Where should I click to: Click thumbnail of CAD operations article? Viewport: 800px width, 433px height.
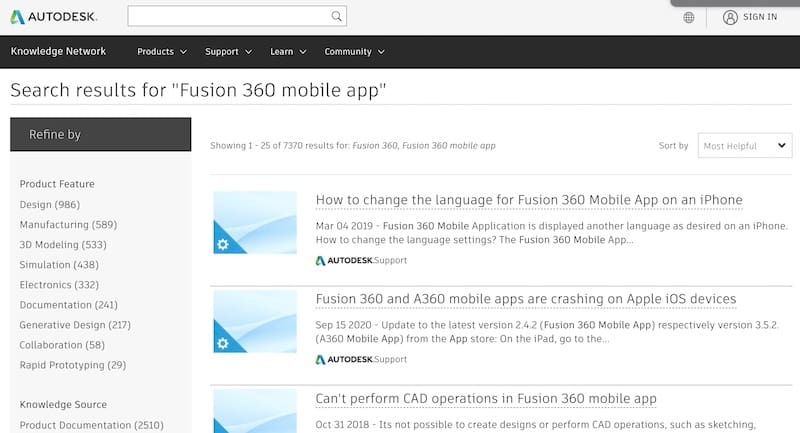coord(255,411)
